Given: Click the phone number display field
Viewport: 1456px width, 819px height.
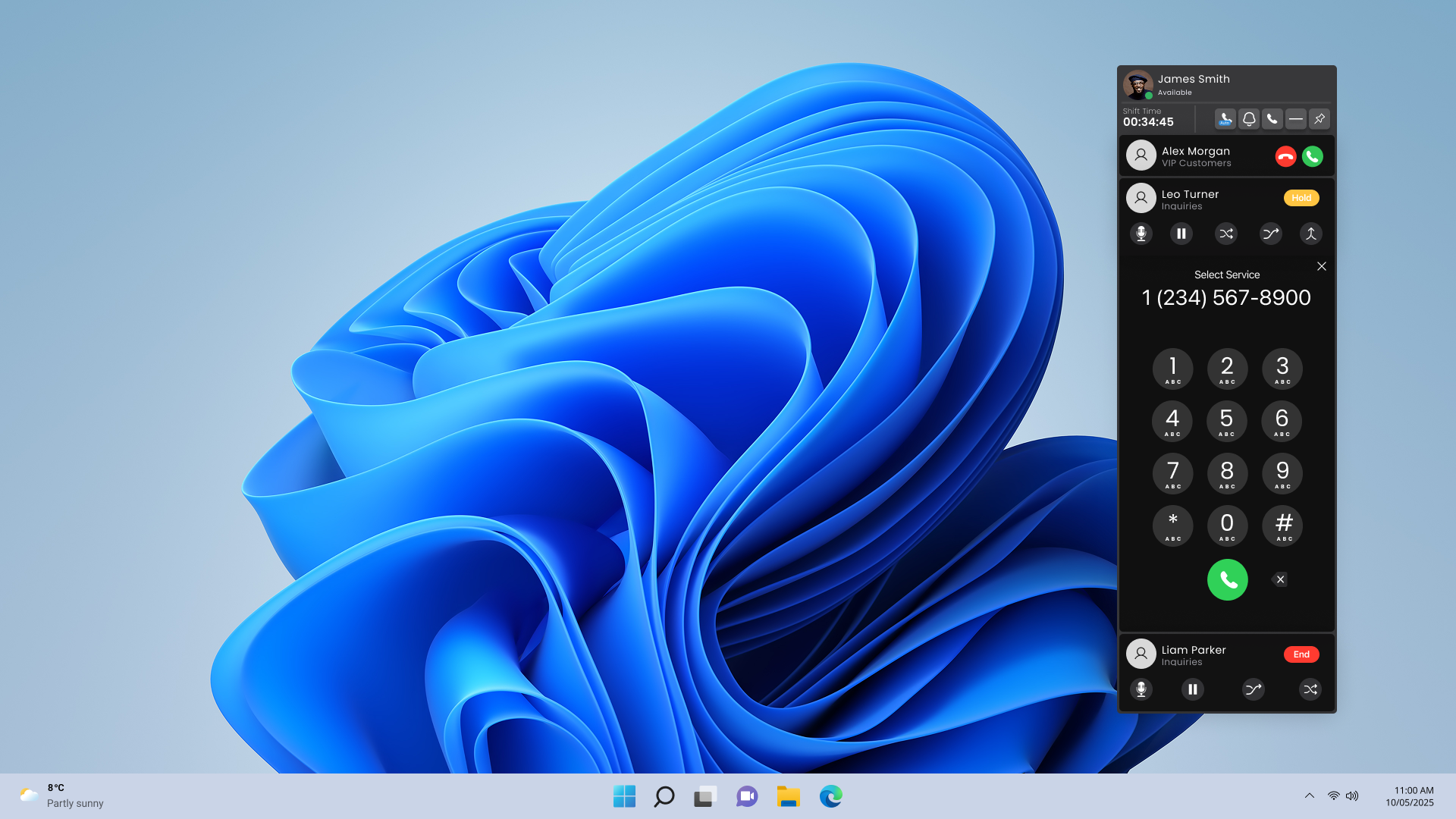Looking at the screenshot, I should click(x=1226, y=298).
